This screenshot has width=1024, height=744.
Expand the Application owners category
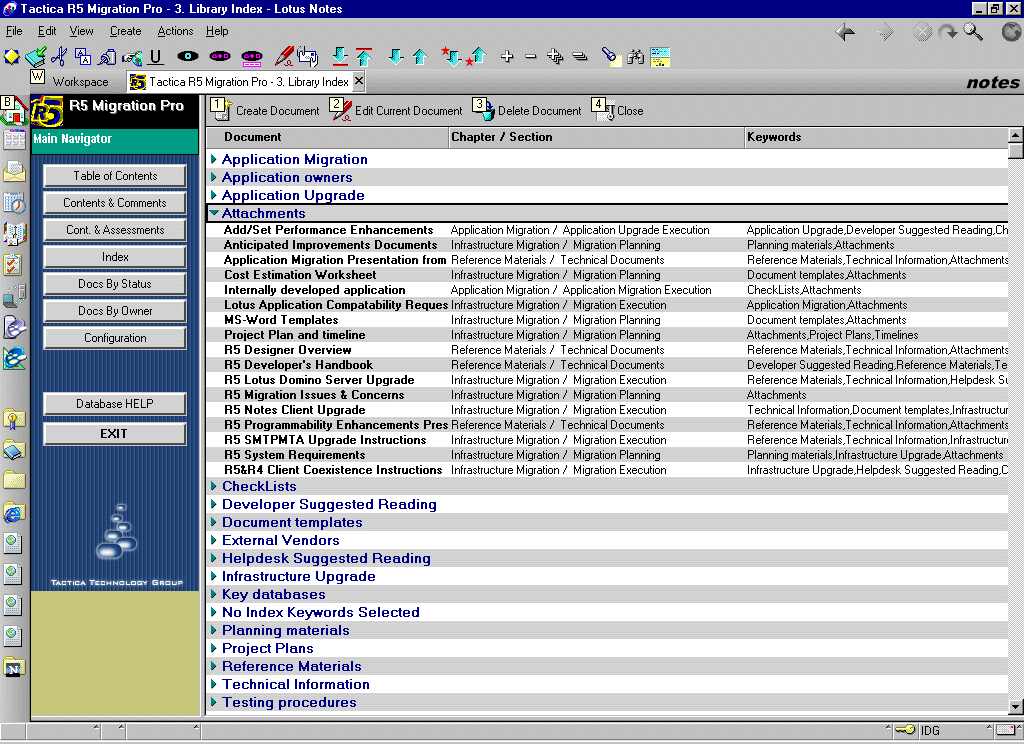pos(214,177)
